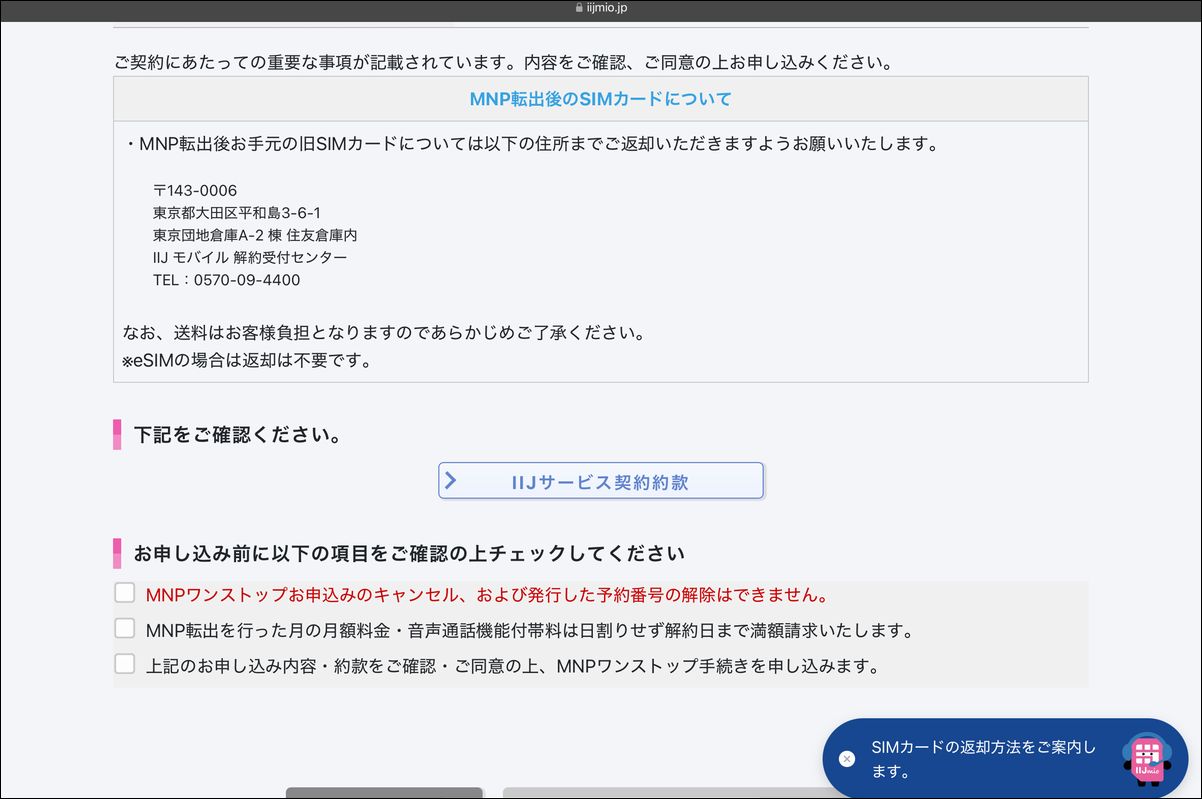Click the SIMカードの返却方法をご案内します chat message

click(983, 759)
